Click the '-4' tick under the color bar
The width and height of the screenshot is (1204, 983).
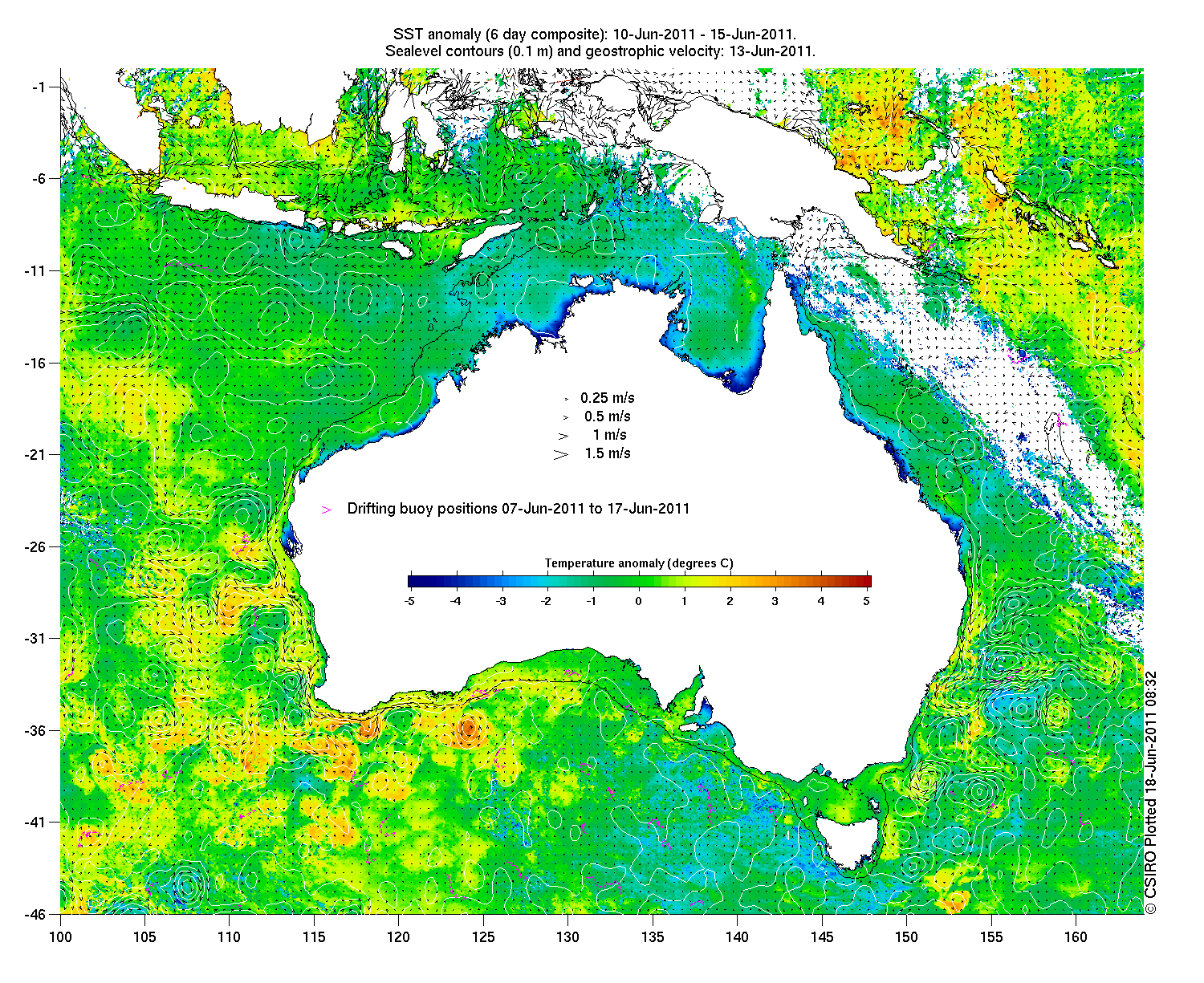tap(456, 600)
